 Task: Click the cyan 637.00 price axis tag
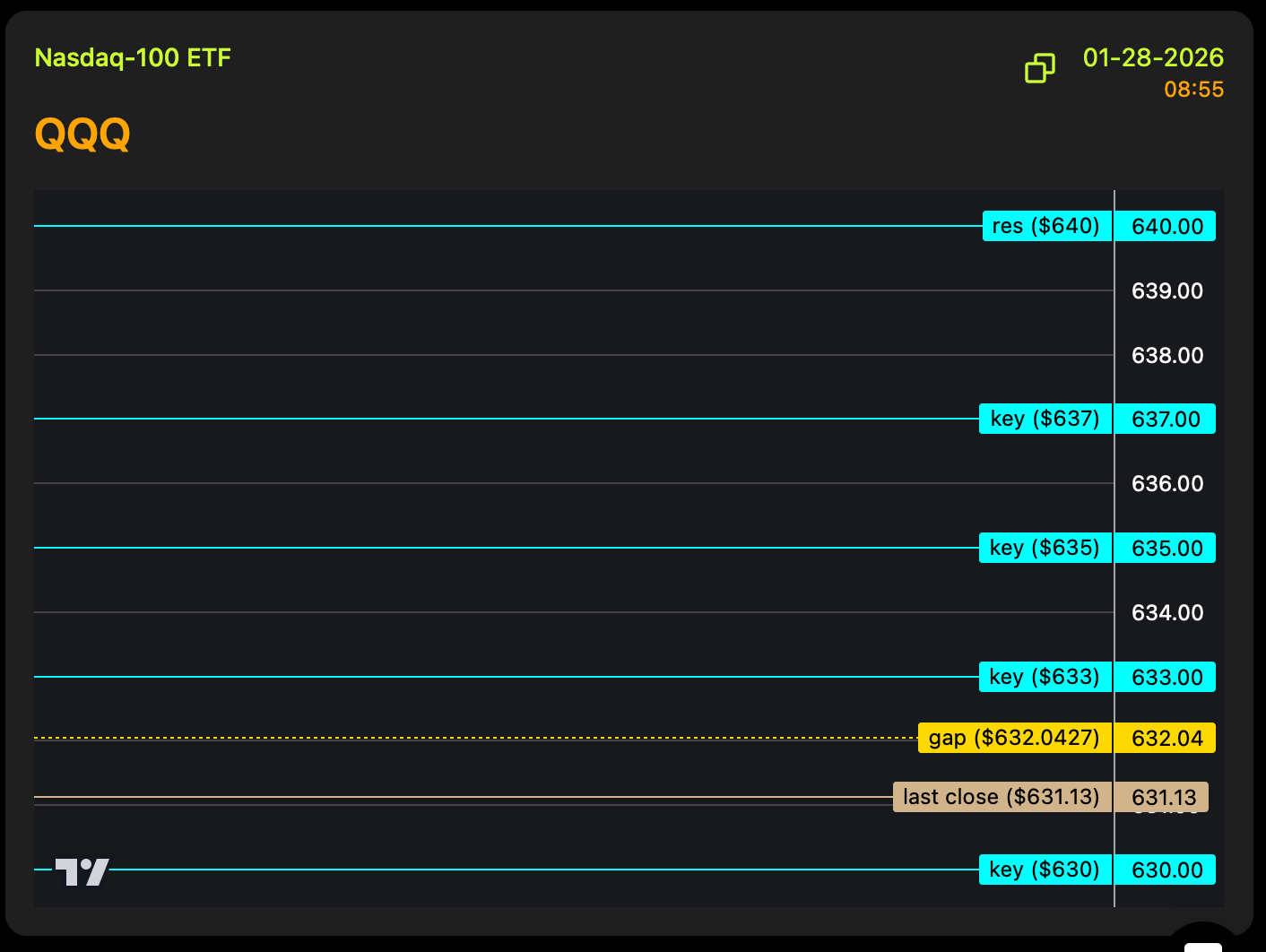tap(1166, 419)
